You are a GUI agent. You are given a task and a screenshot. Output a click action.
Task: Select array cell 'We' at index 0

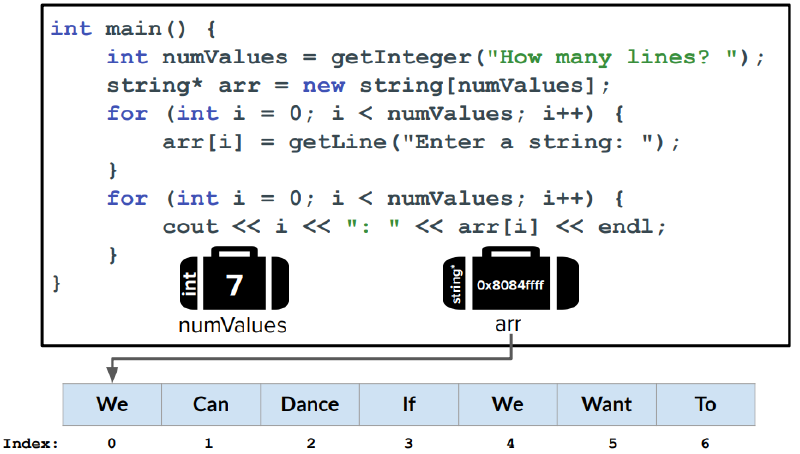(112, 405)
